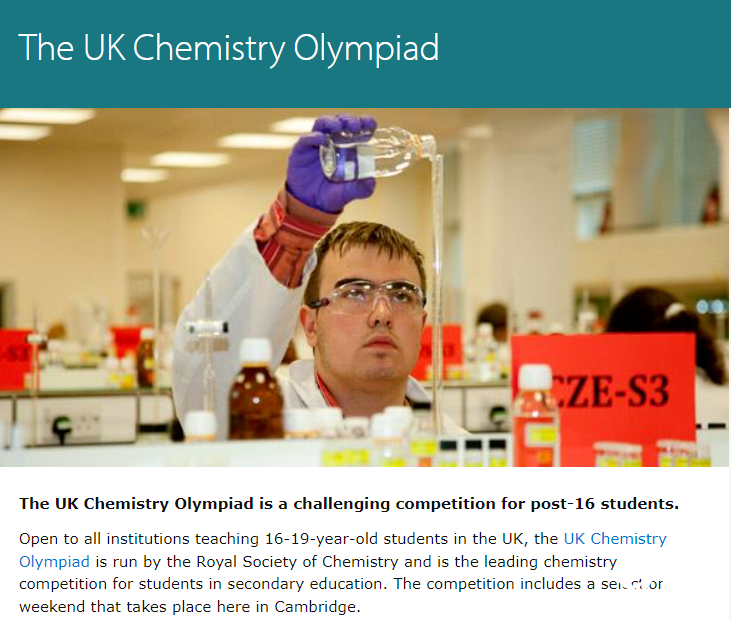
Task: Click the wall power socket in photo
Action: coord(73,425)
